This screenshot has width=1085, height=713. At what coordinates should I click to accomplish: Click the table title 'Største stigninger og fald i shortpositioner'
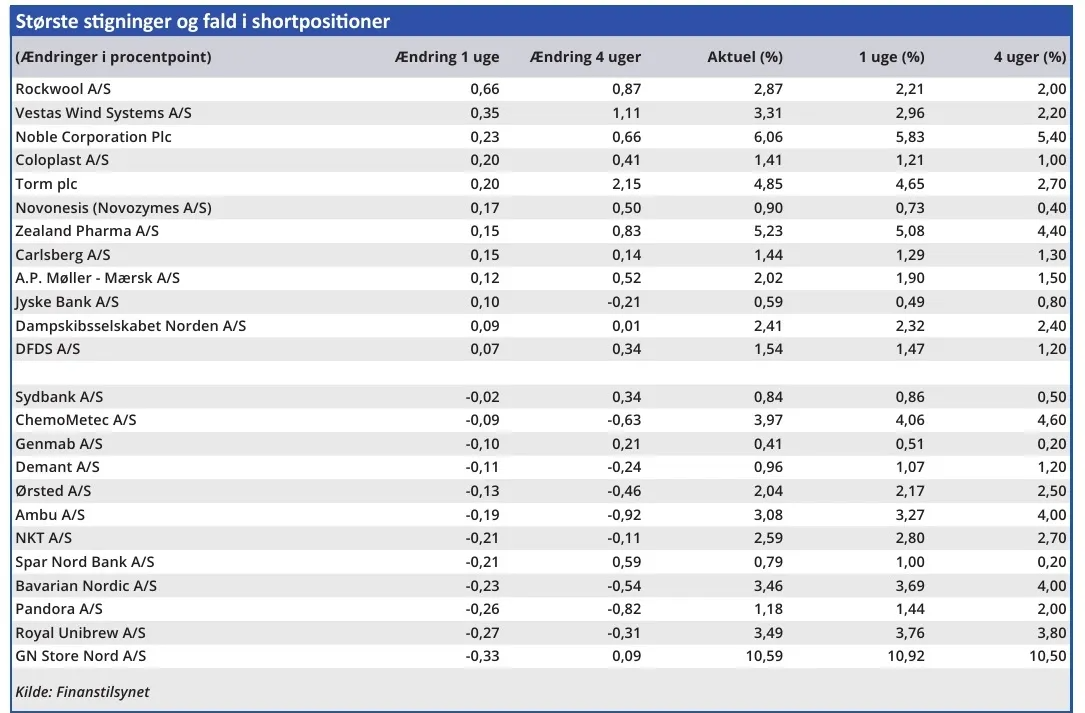coord(203,21)
